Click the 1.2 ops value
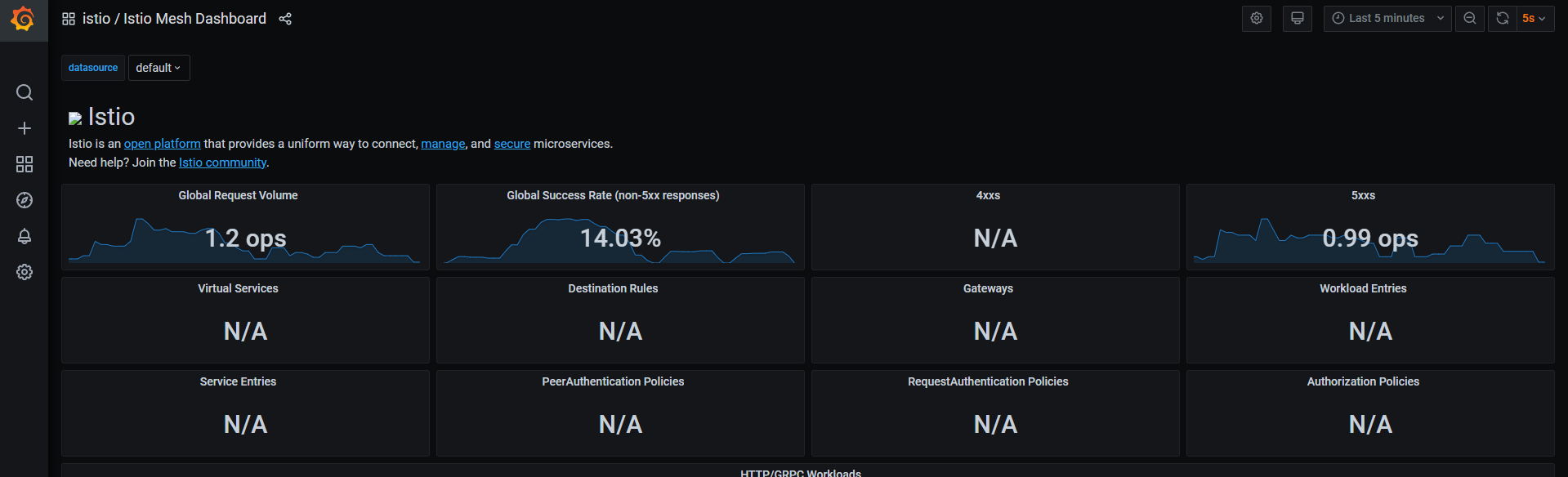This screenshot has height=477, width=1568. click(245, 238)
